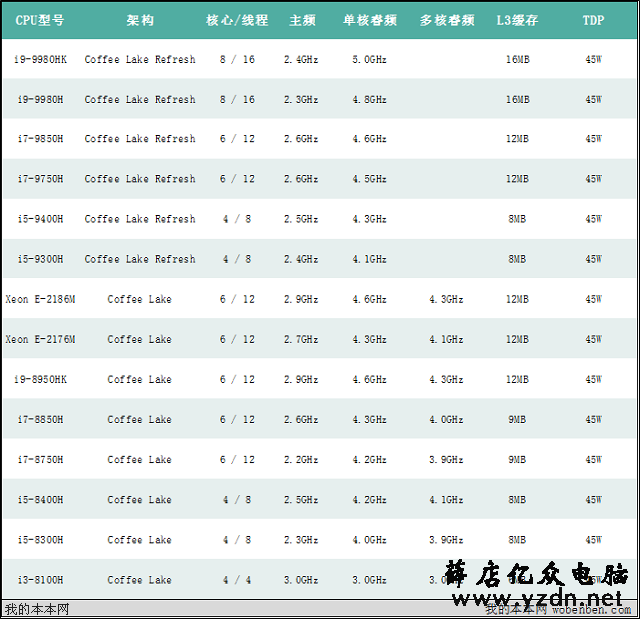Click the 主频 column header
This screenshot has height=619, width=640.
coord(302,20)
